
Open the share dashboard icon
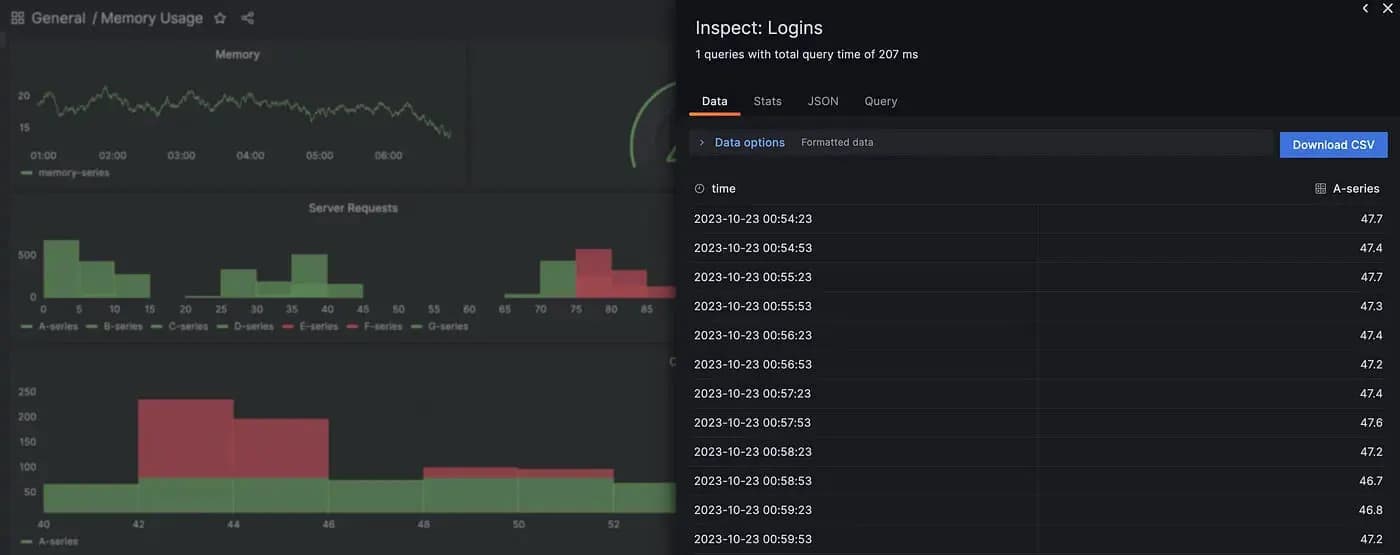248,18
